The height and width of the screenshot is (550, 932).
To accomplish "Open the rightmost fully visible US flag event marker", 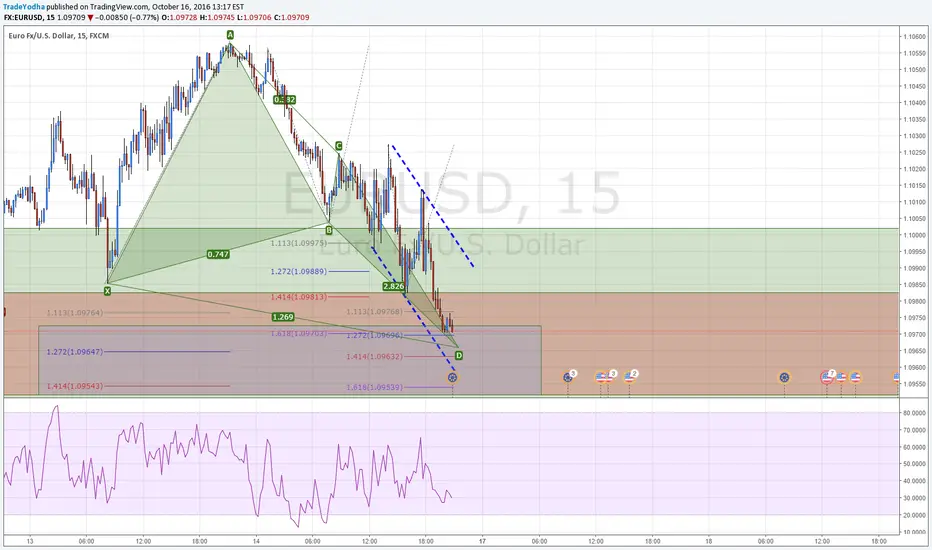I will pyautogui.click(x=855, y=377).
